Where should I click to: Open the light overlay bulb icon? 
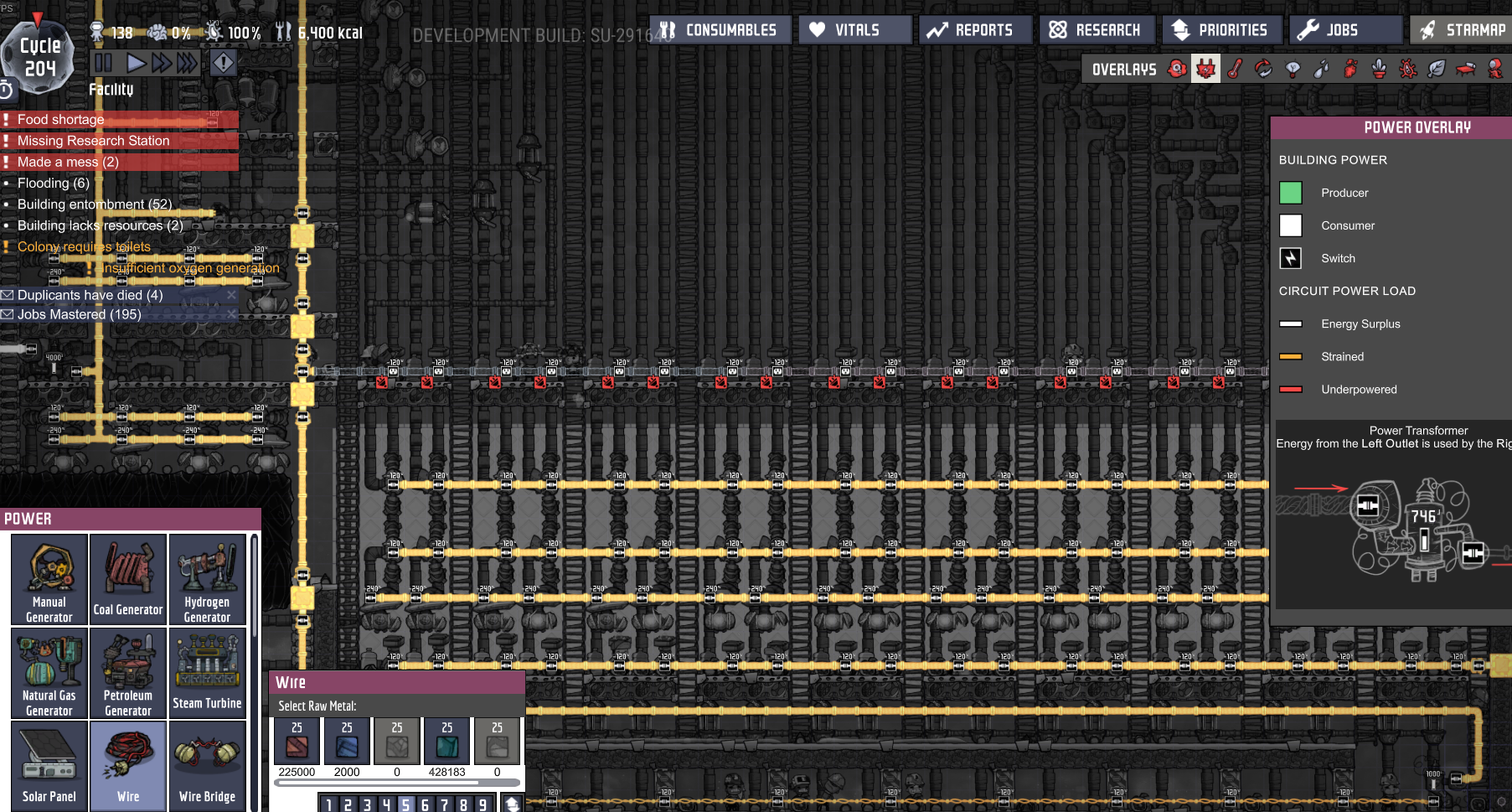tap(1293, 70)
